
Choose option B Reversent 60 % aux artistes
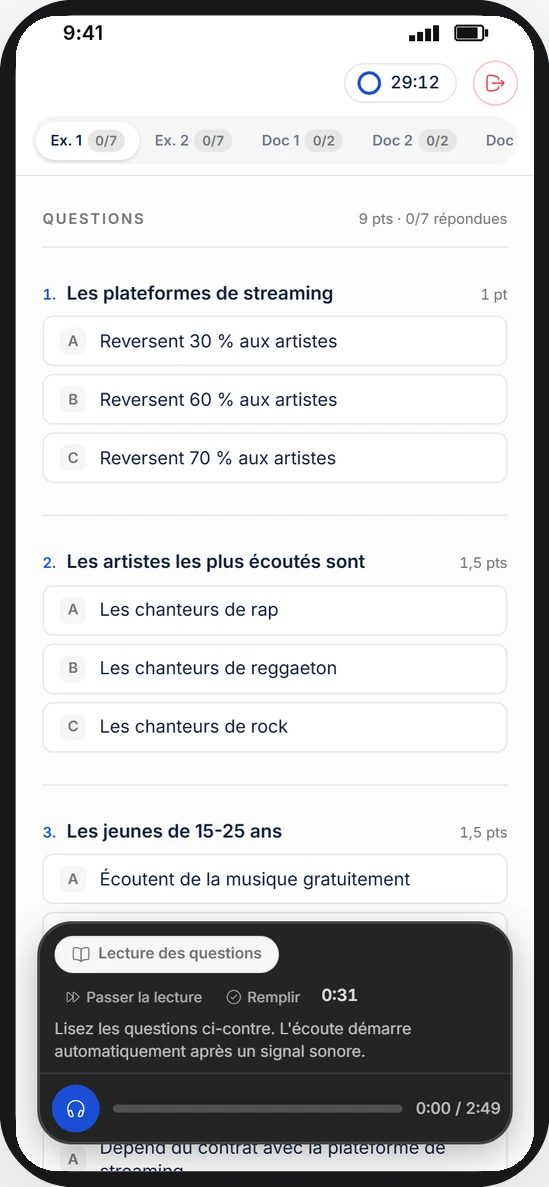pos(275,400)
